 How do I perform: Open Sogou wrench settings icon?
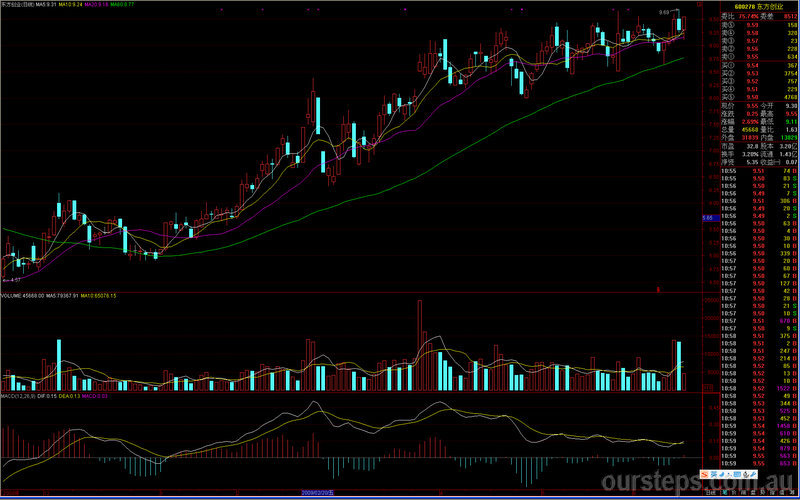753,474
